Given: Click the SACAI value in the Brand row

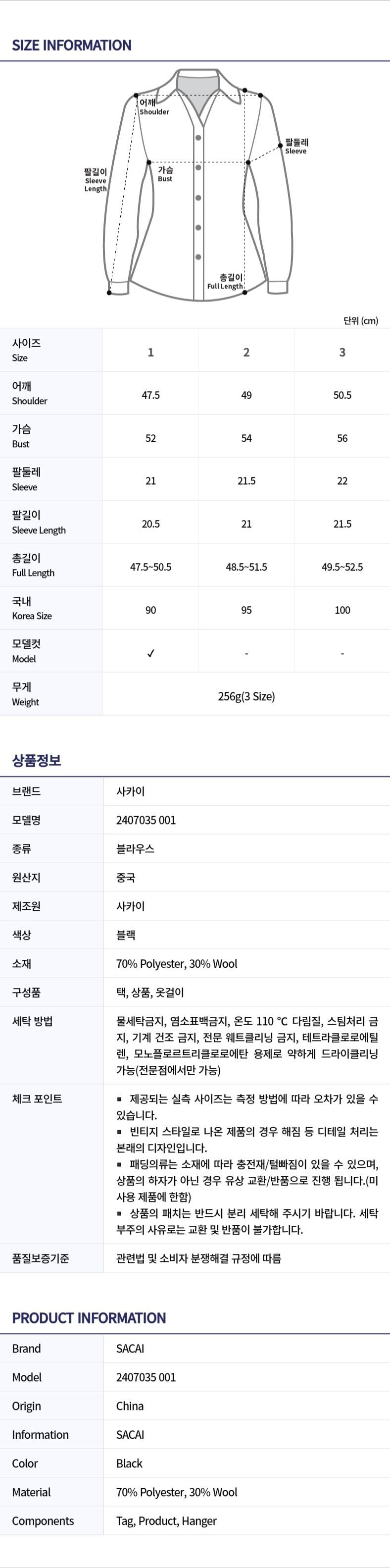Looking at the screenshot, I should [x=130, y=1348].
